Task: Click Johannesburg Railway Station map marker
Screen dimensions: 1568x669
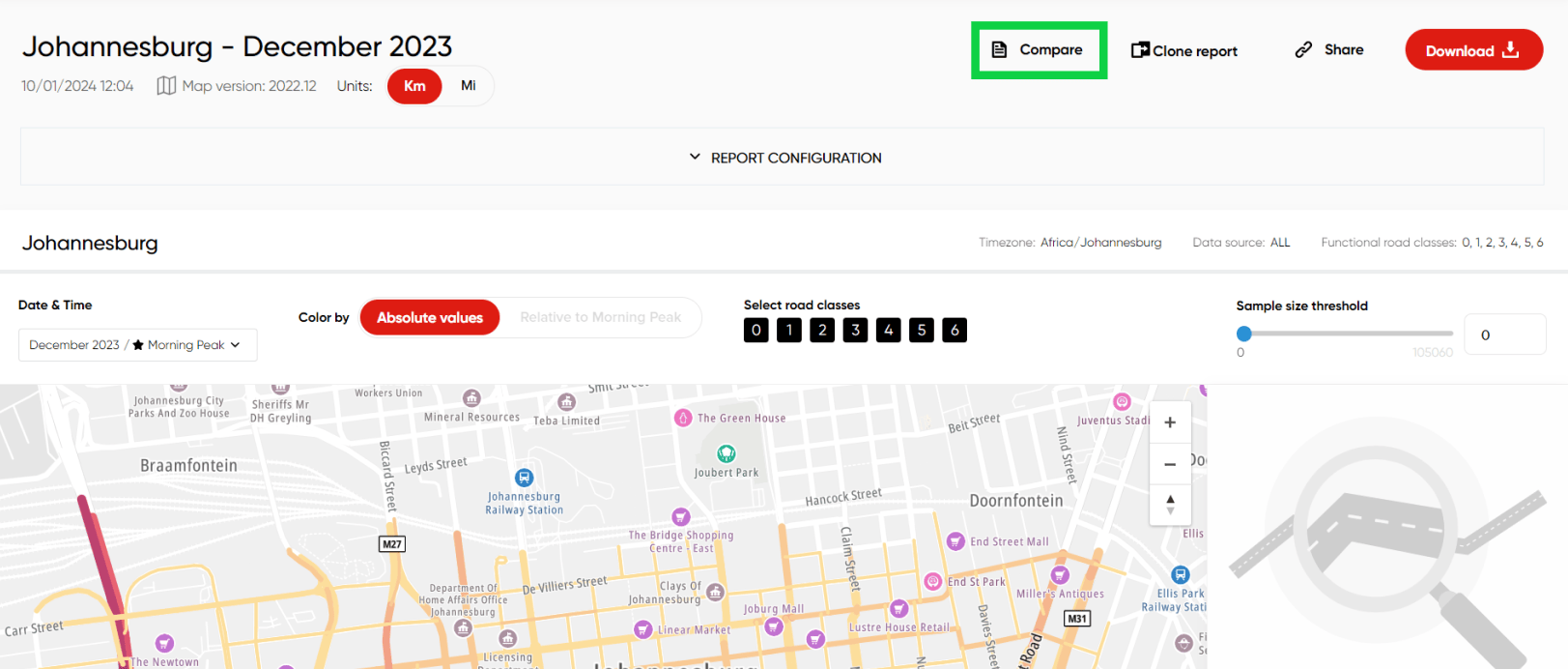Action: point(524,478)
